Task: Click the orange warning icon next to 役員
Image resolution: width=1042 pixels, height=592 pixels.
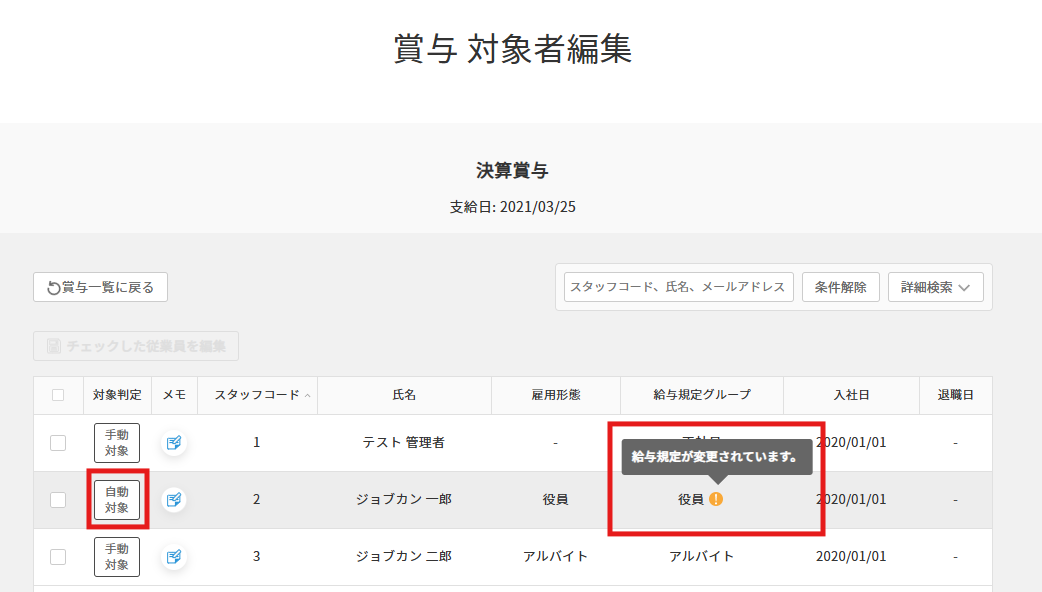Action: (717, 500)
